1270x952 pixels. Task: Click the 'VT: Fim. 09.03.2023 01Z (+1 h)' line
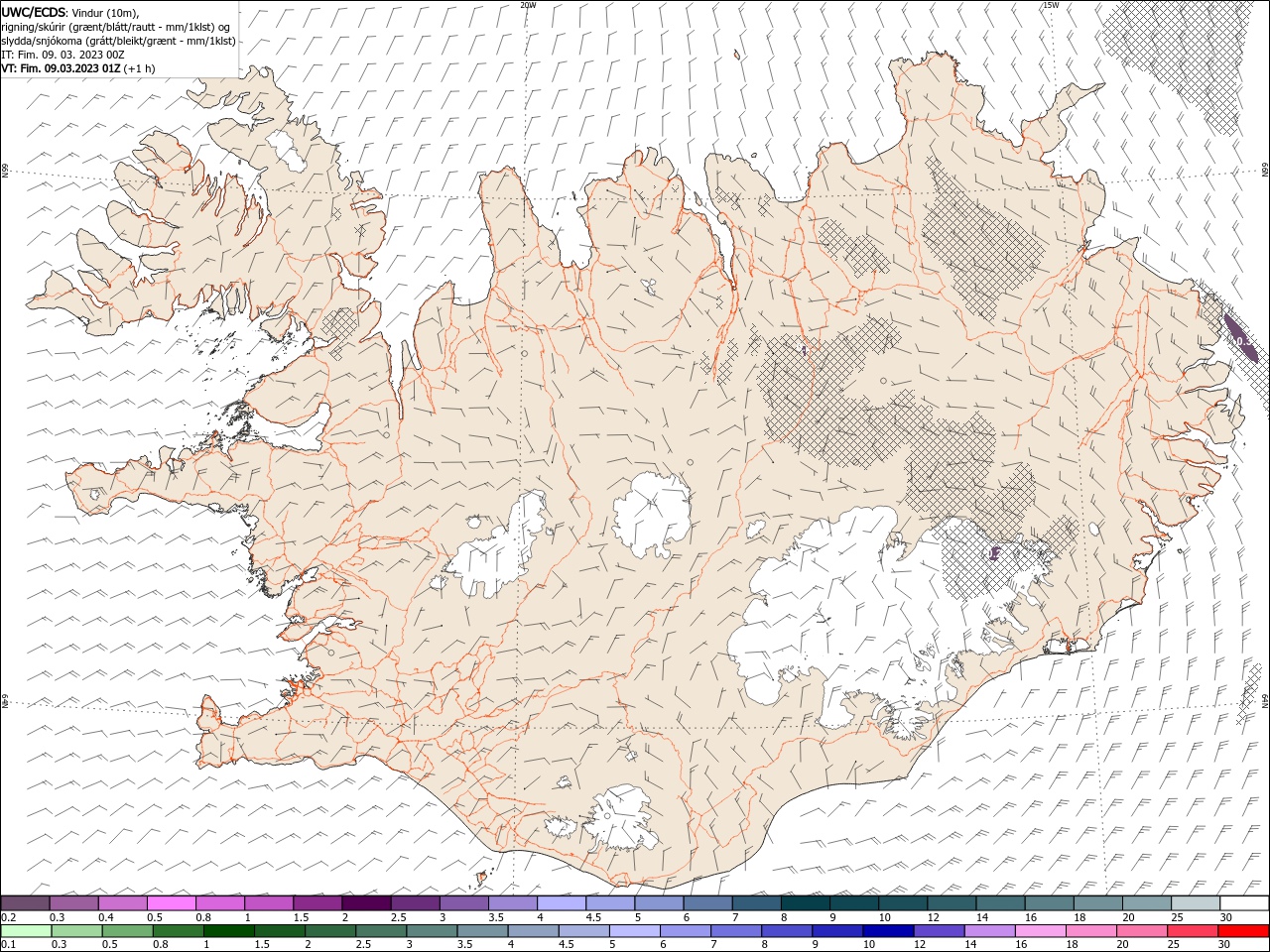76,68
